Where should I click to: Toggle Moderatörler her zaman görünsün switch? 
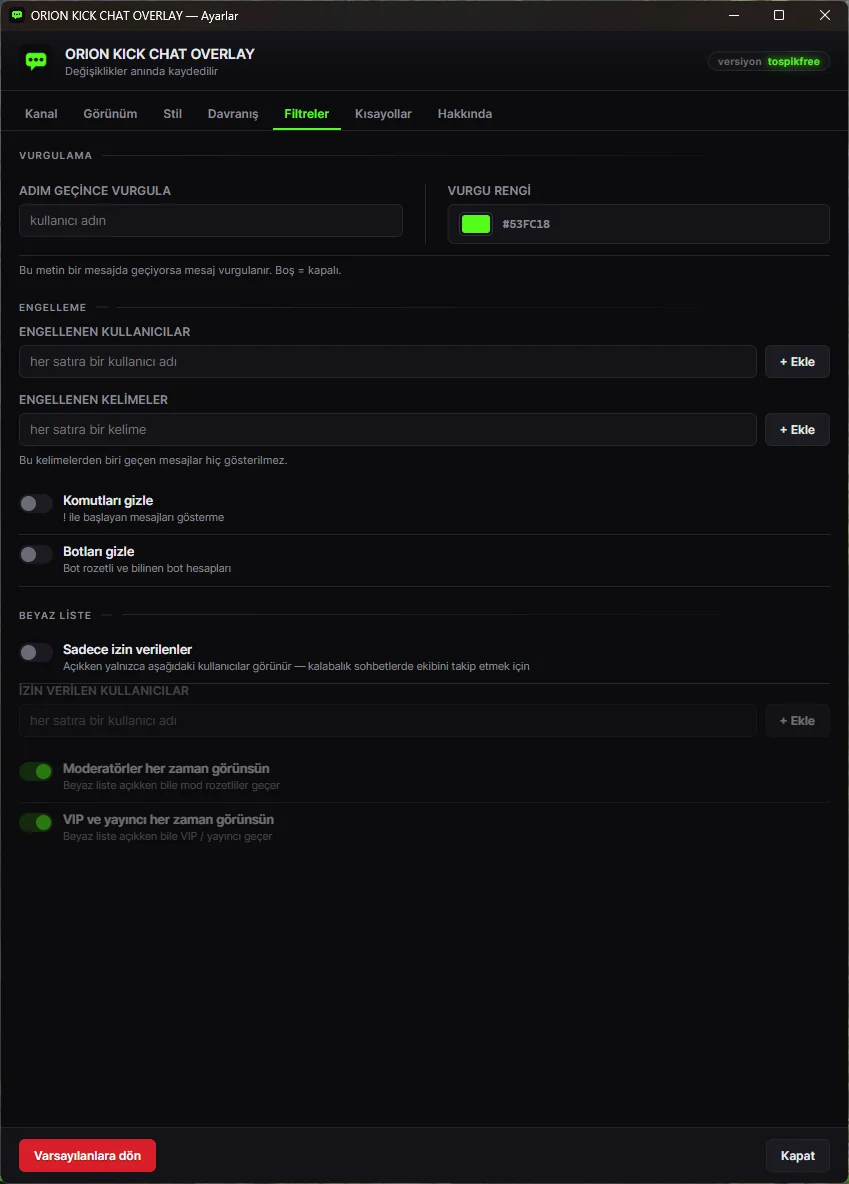[36, 771]
